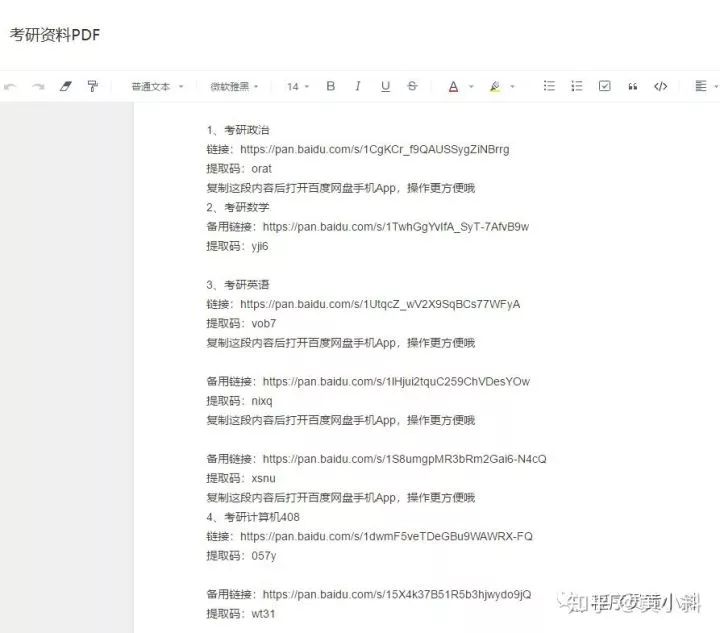This screenshot has height=633, width=720.
Task: Click extraction code text yji6
Action: tap(260, 246)
